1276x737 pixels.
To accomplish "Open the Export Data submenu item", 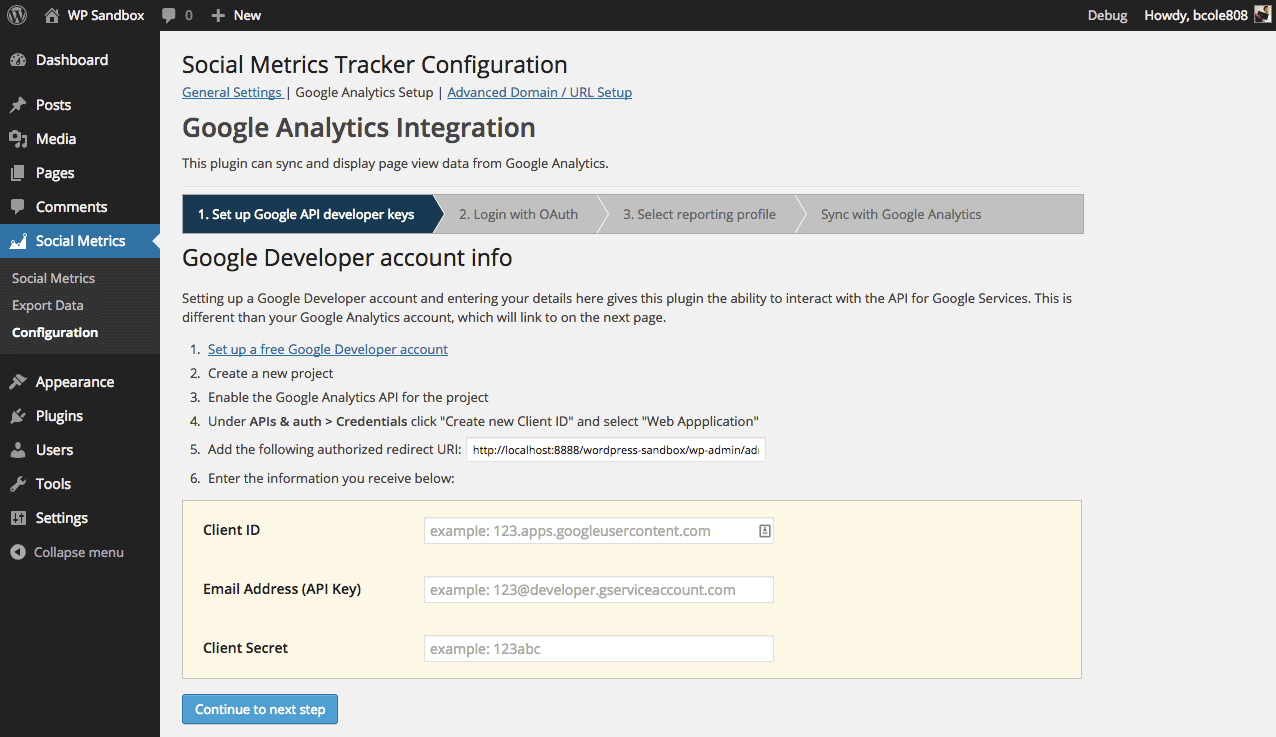I will pos(47,305).
